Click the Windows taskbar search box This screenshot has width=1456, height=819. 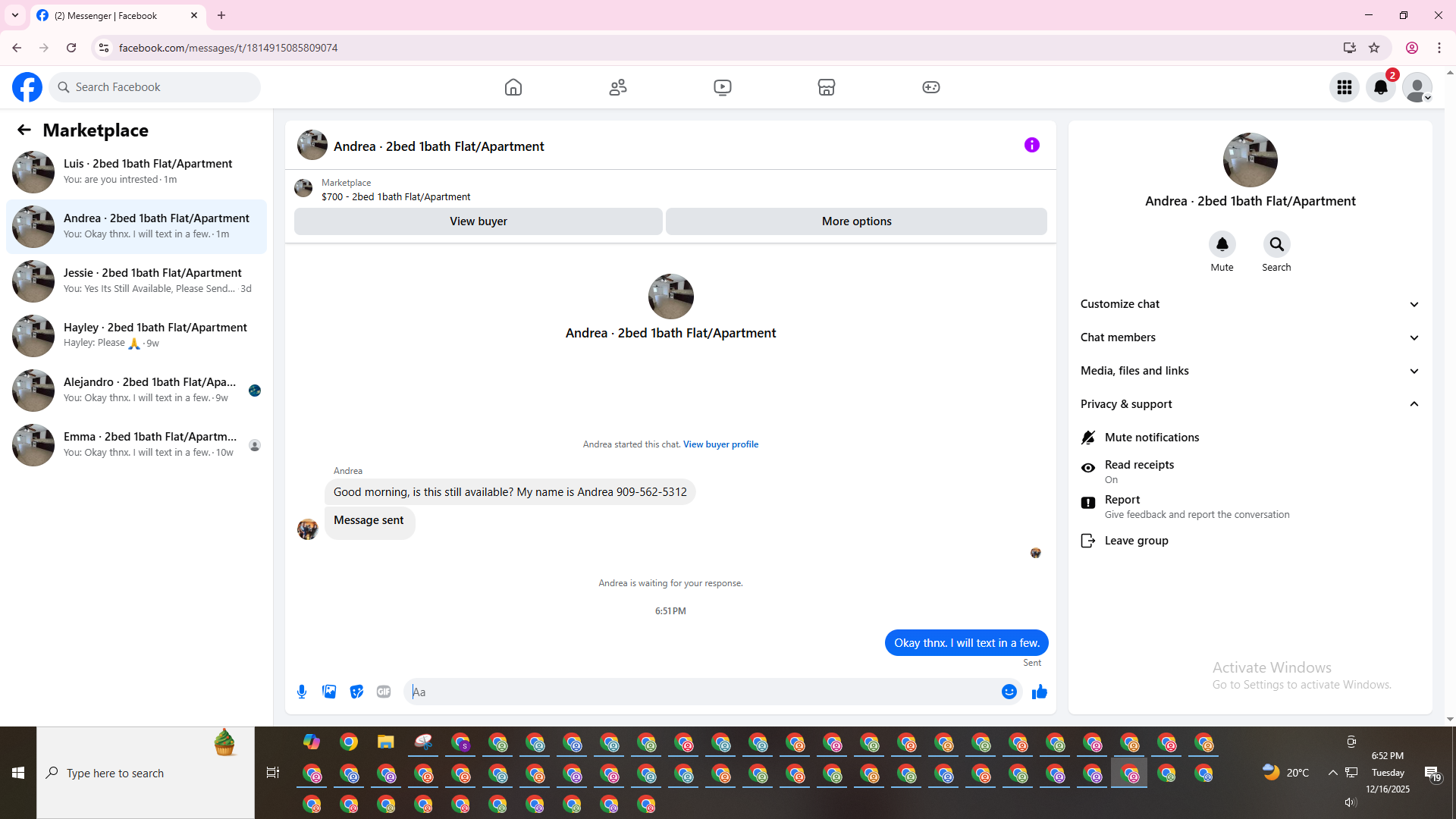point(146,773)
